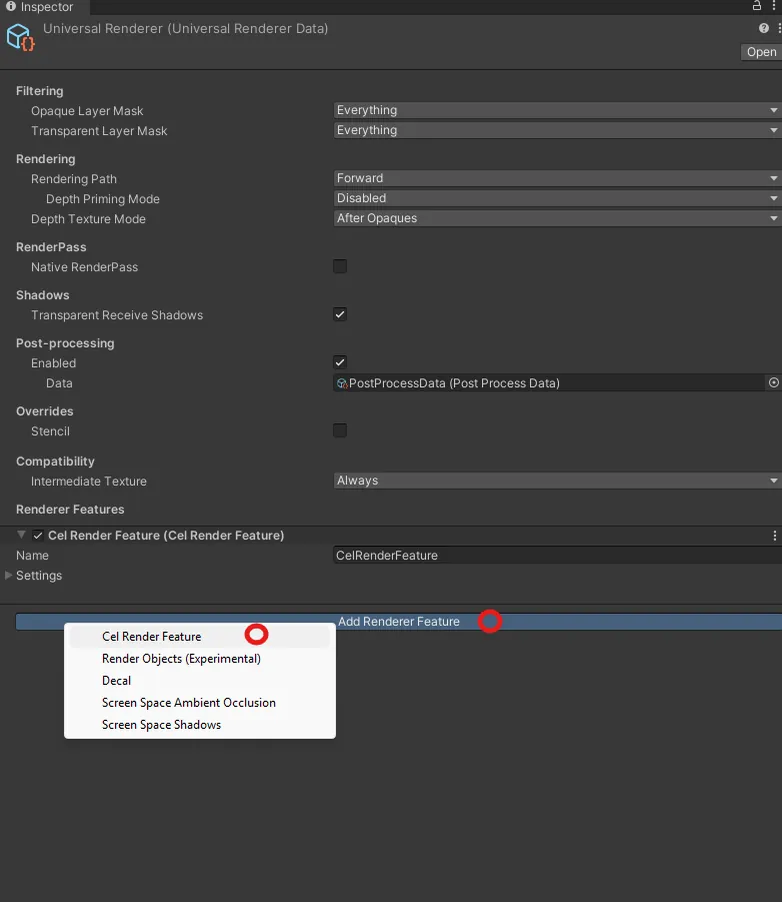Open the Intermediate Texture dropdown
The height and width of the screenshot is (902, 782).
(557, 480)
